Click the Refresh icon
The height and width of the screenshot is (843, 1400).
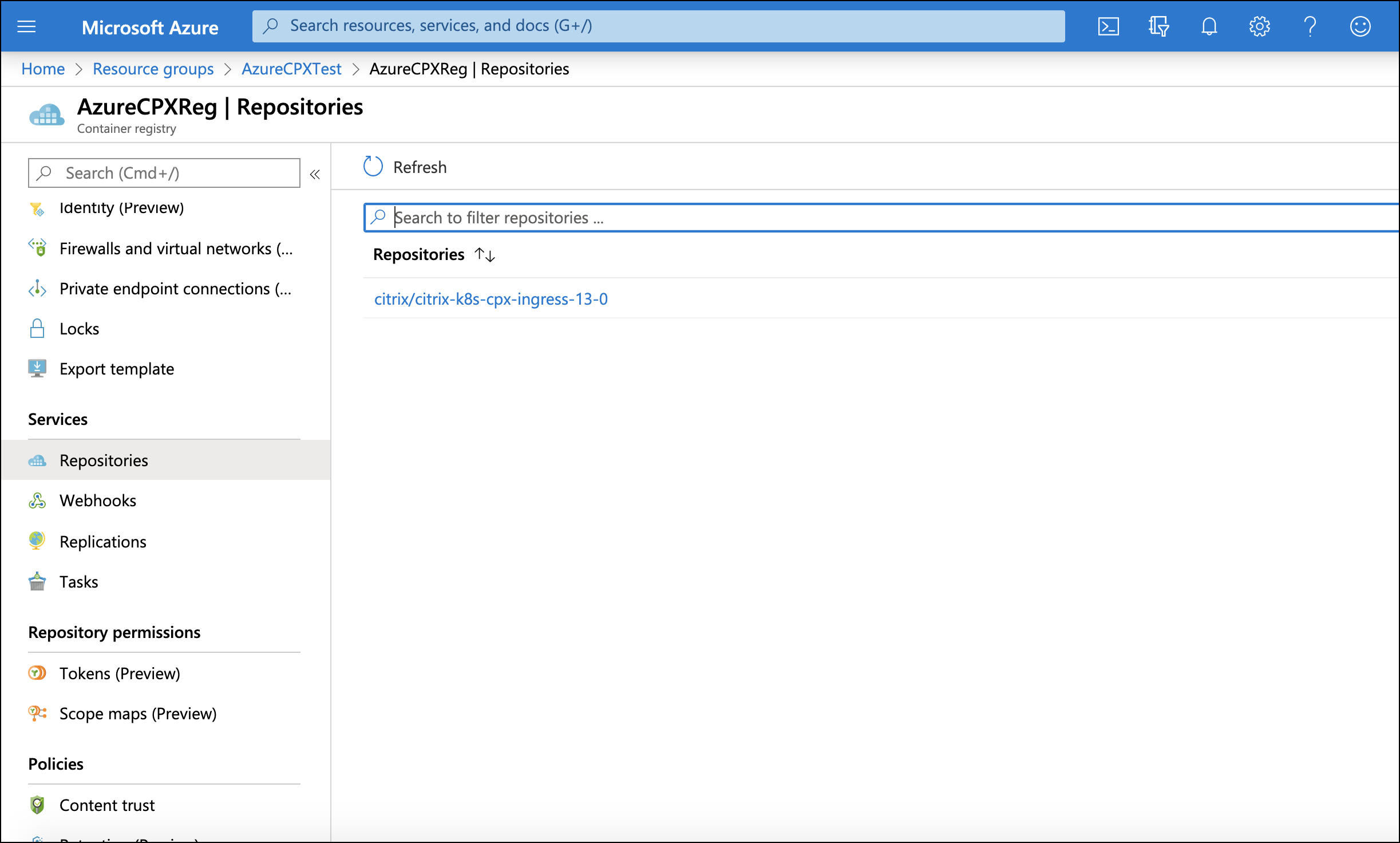coord(373,167)
